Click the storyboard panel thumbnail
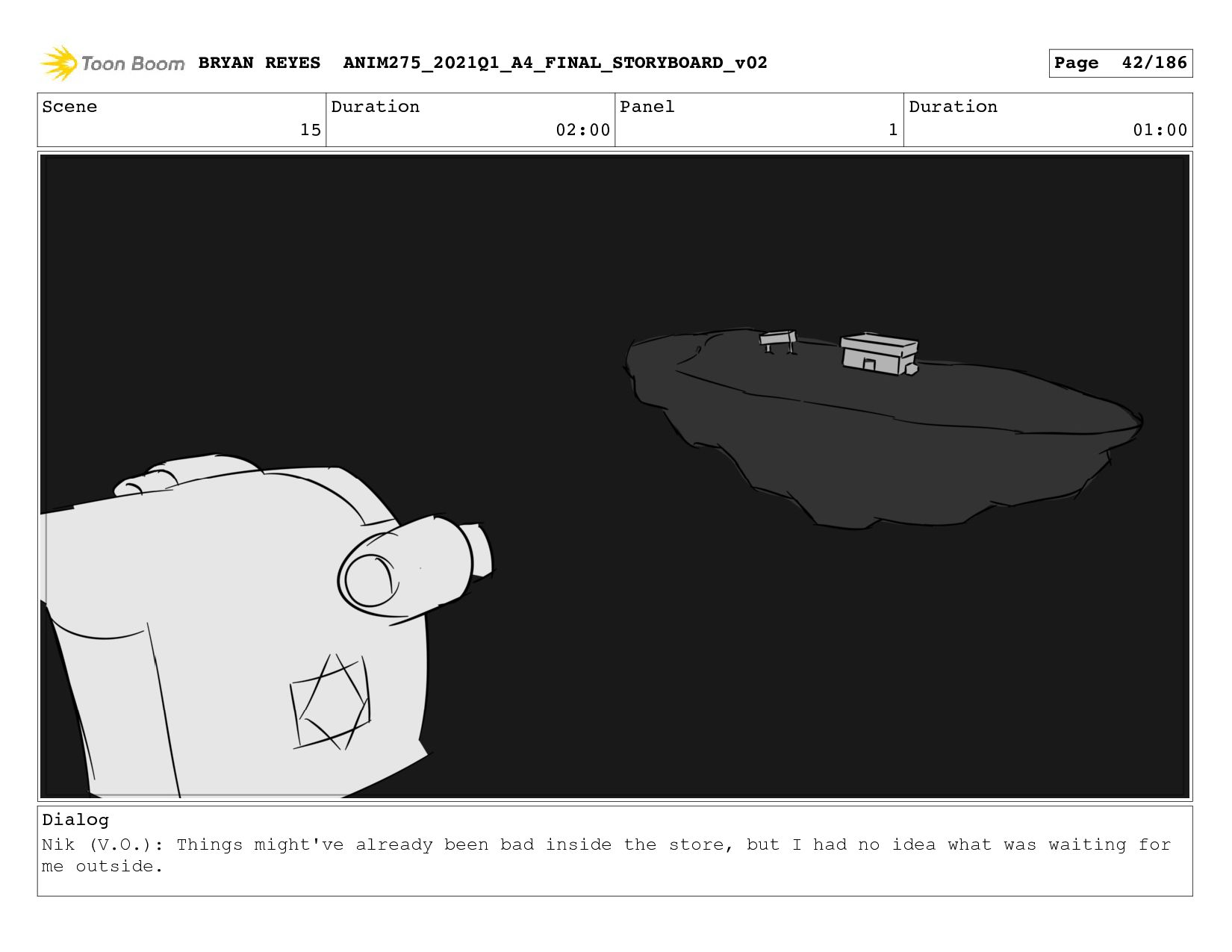 (x=615, y=476)
